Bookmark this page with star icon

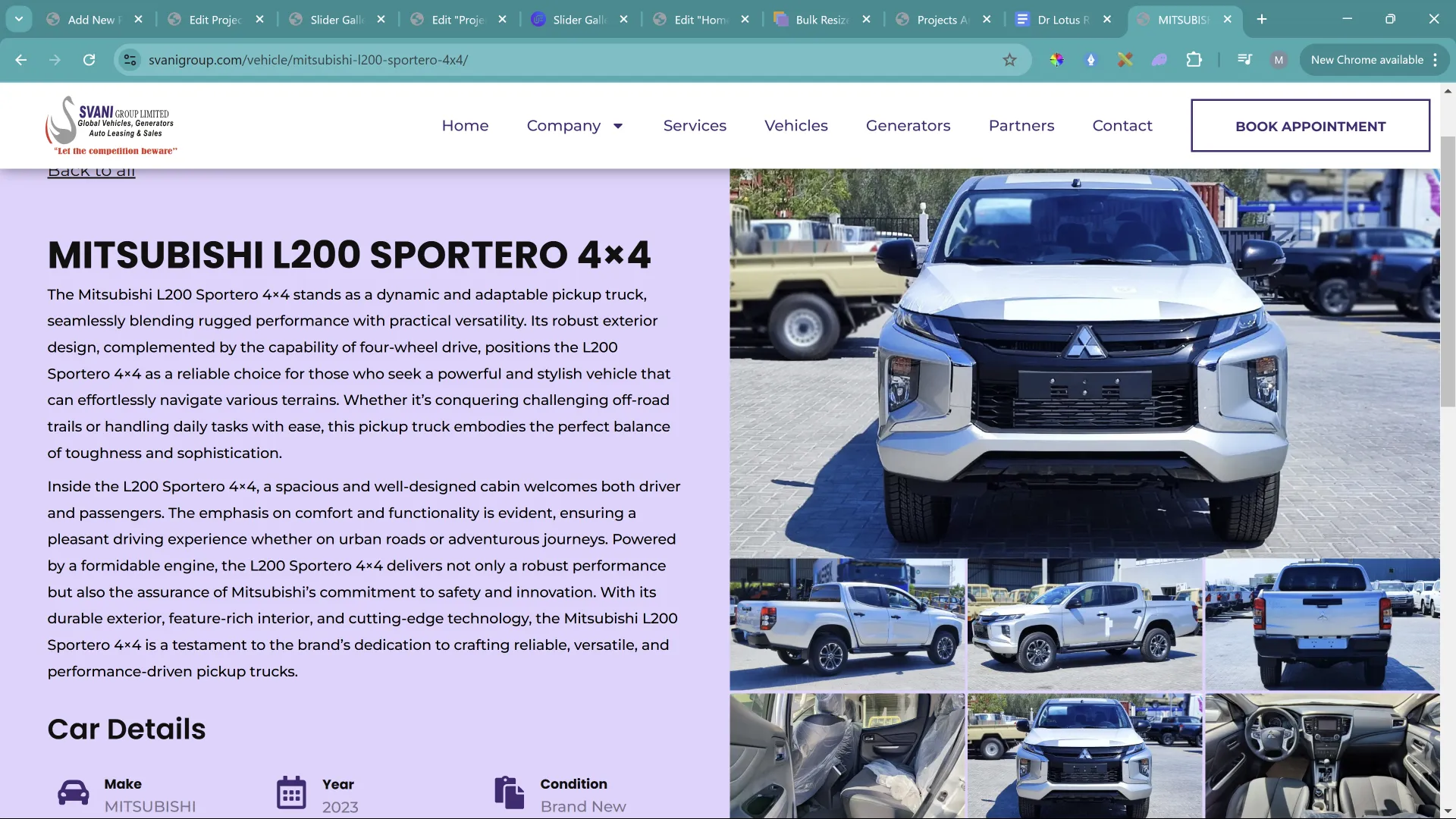click(1009, 60)
